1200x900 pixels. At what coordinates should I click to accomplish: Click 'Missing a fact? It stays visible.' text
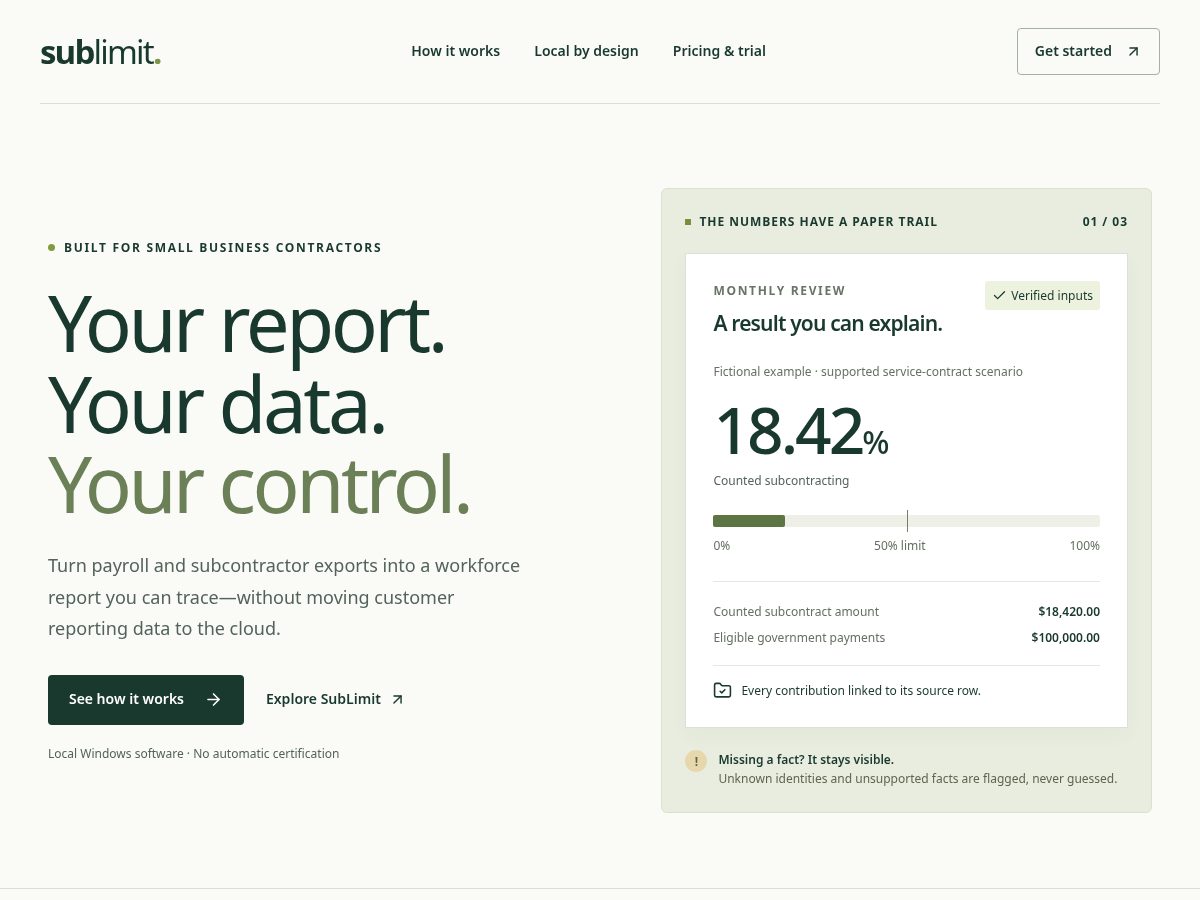[806, 760]
